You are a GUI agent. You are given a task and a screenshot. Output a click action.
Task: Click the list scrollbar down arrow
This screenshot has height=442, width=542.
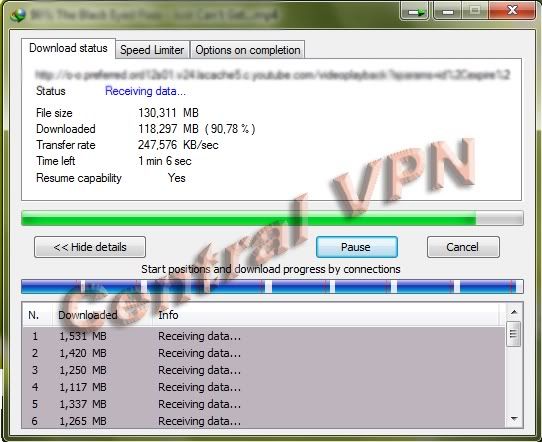tap(514, 419)
